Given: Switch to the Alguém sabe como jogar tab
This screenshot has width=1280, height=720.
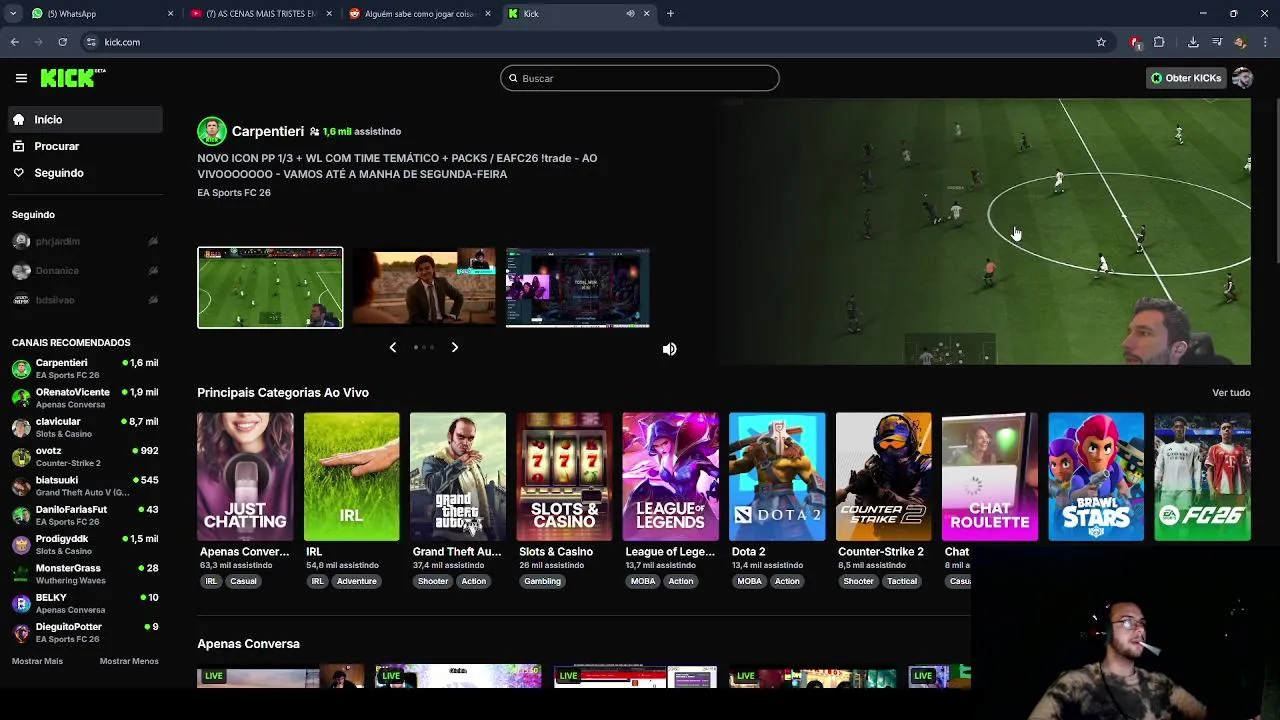Looking at the screenshot, I should 420,14.
